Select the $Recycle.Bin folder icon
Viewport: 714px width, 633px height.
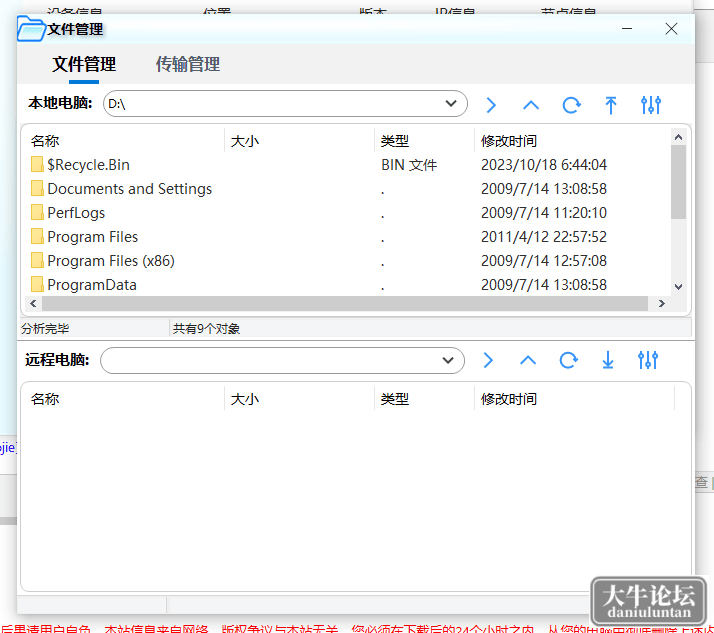pos(37,164)
